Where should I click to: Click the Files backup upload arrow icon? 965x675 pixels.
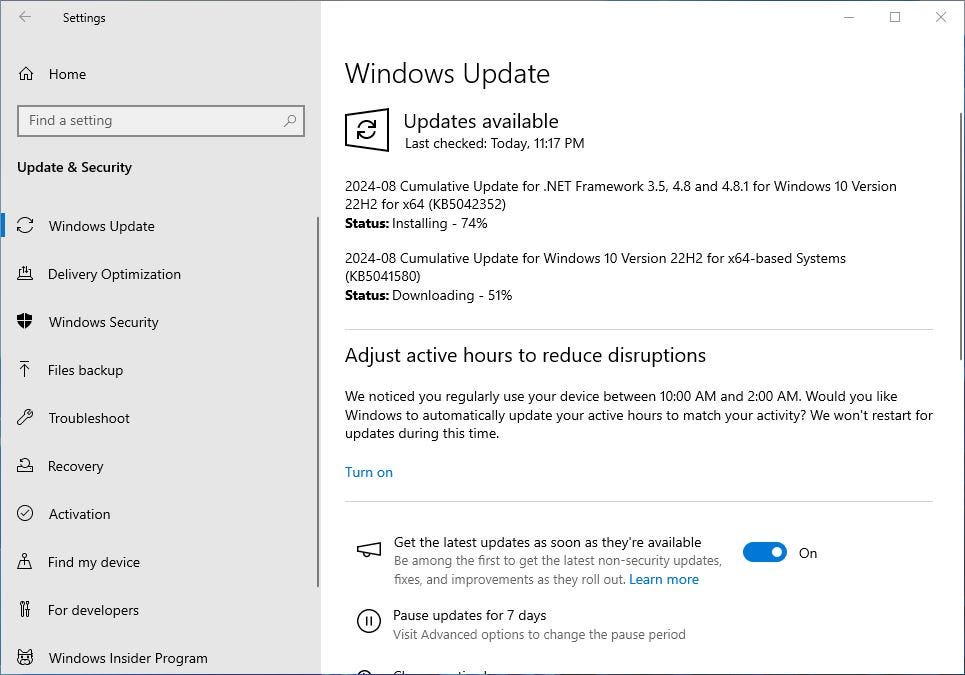pos(26,370)
